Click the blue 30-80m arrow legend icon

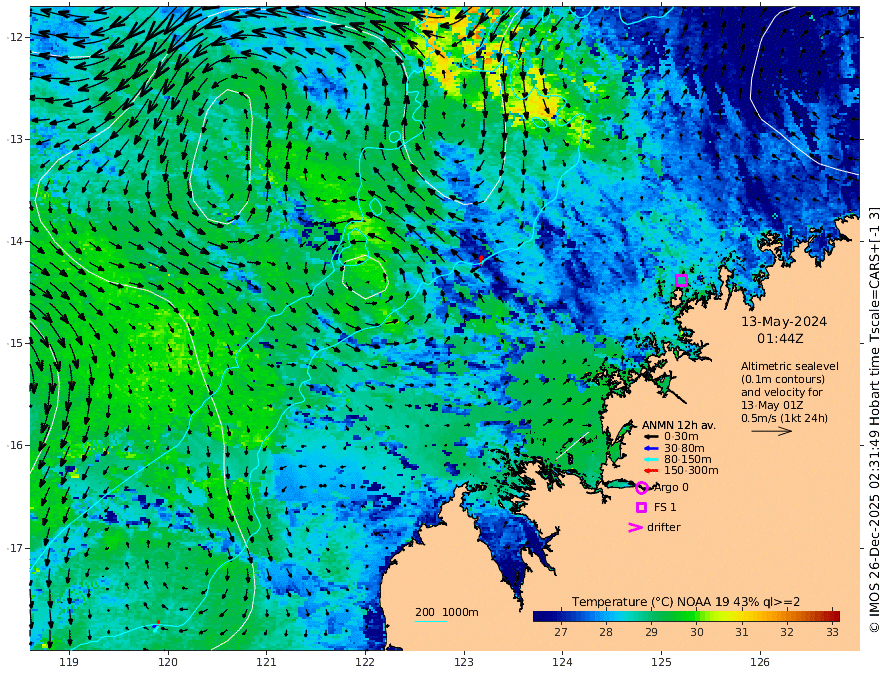[x=650, y=448]
